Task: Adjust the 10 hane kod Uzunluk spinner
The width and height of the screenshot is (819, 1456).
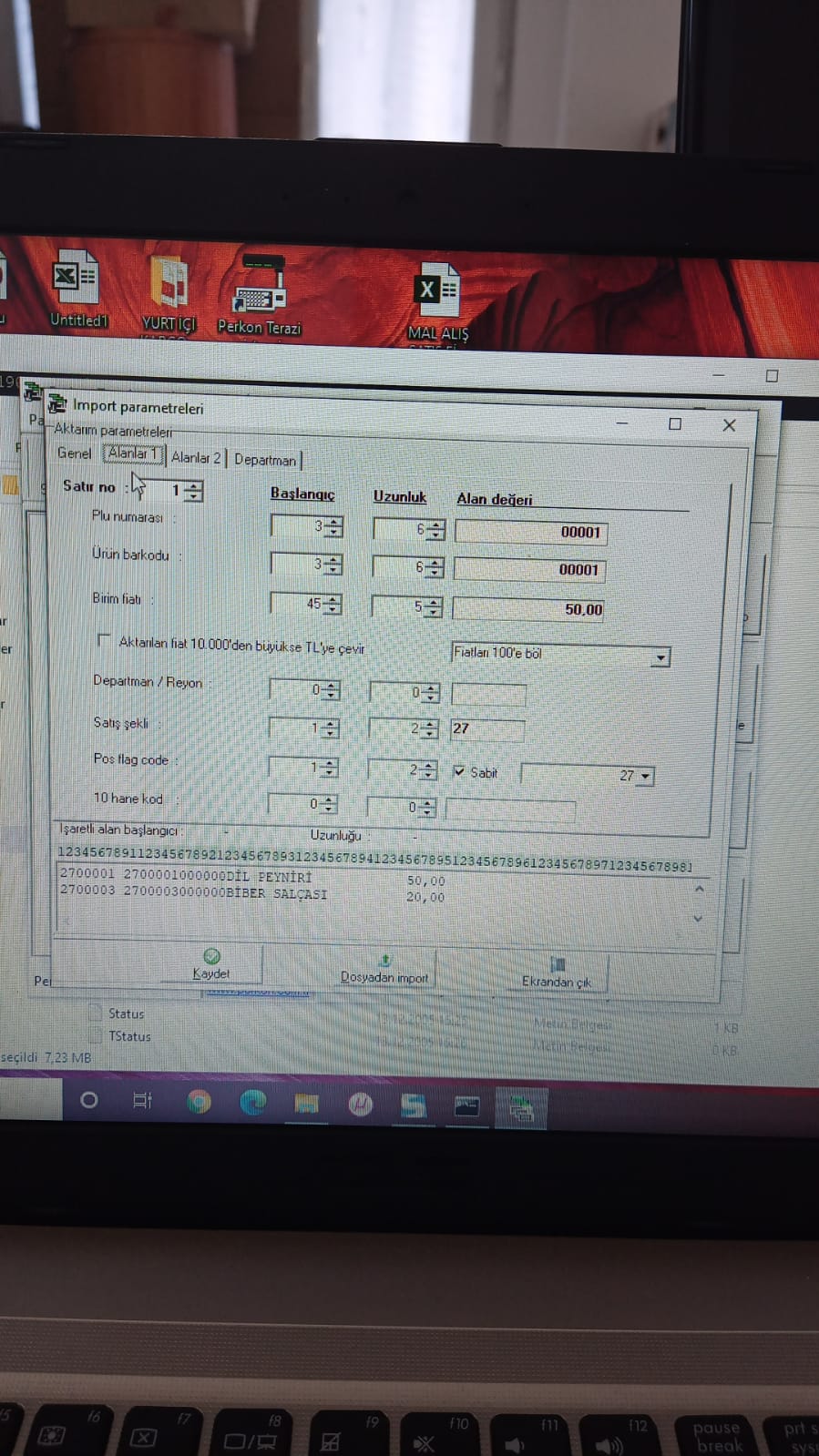Action: pos(427,808)
